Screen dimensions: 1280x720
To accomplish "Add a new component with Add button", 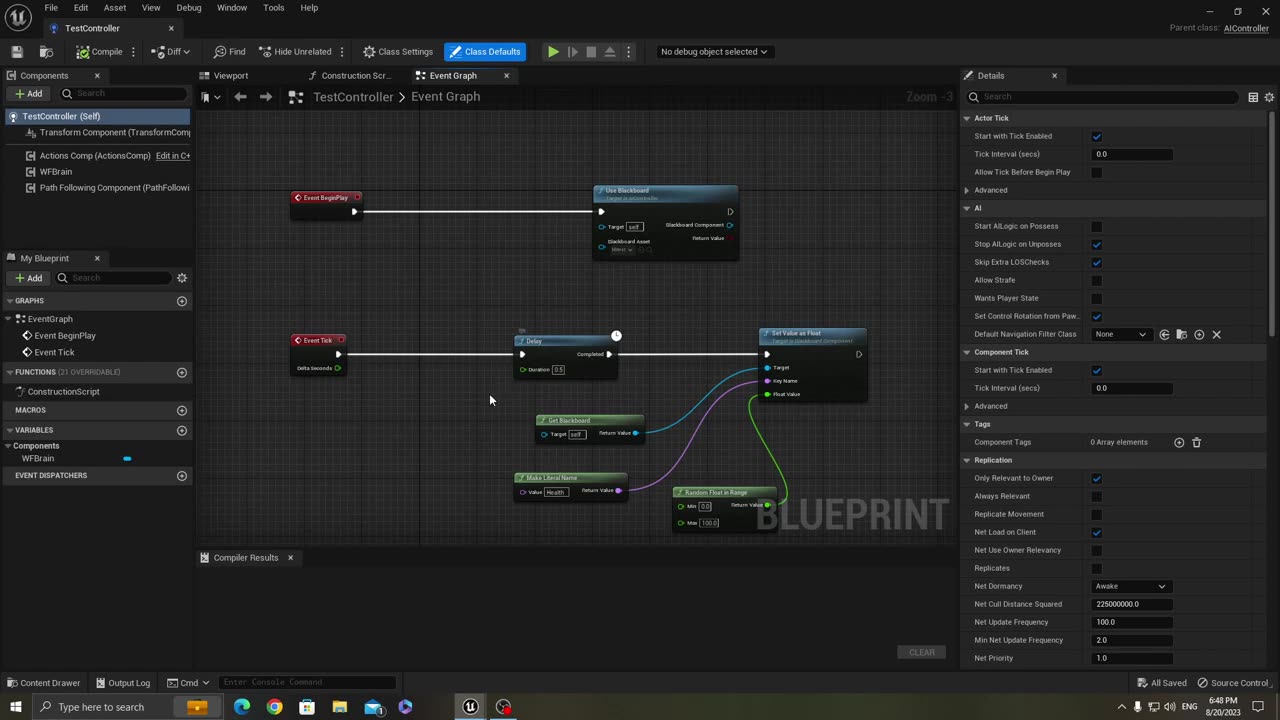I will pos(28,94).
